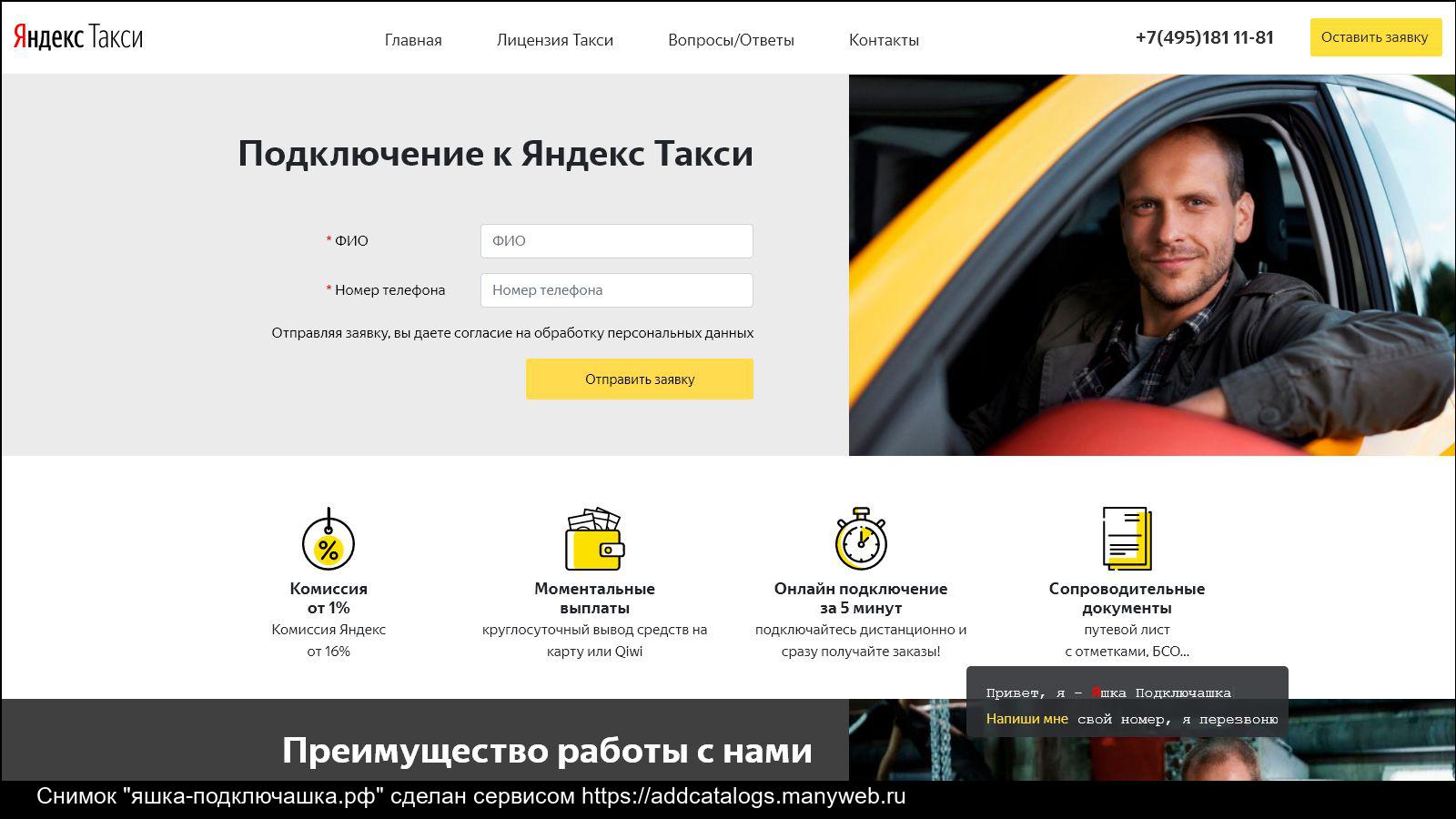Viewport: 1456px width, 819px height.
Task: Focus the ФИО input field
Action: pos(617,241)
